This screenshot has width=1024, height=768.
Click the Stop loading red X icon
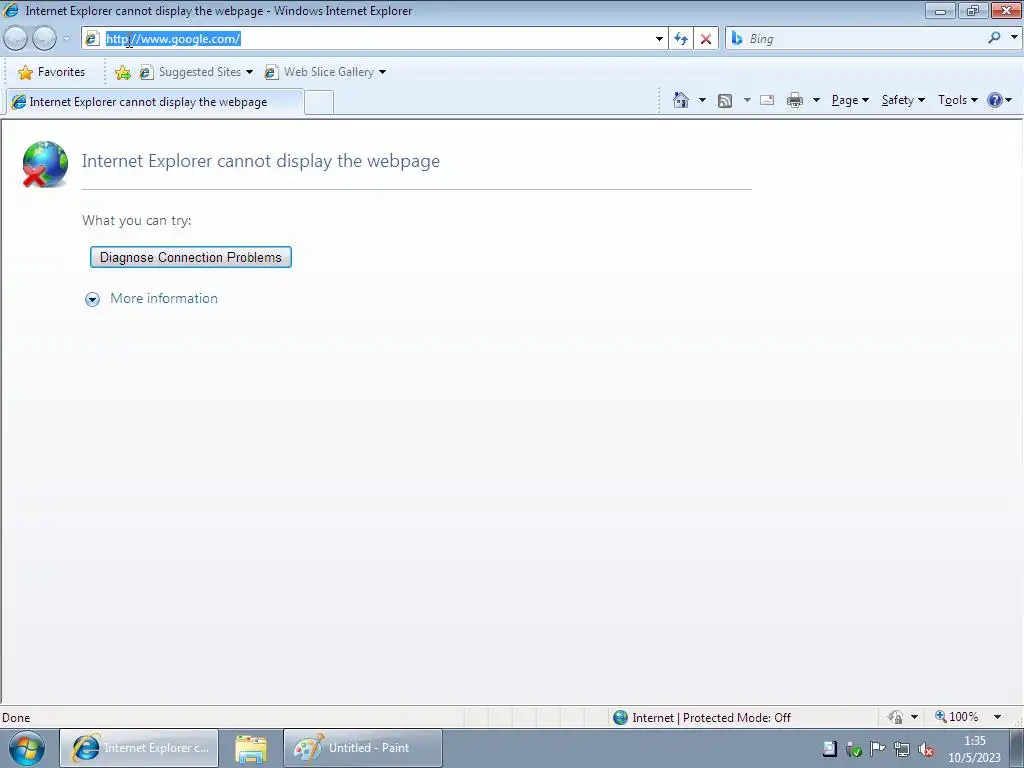coord(705,39)
